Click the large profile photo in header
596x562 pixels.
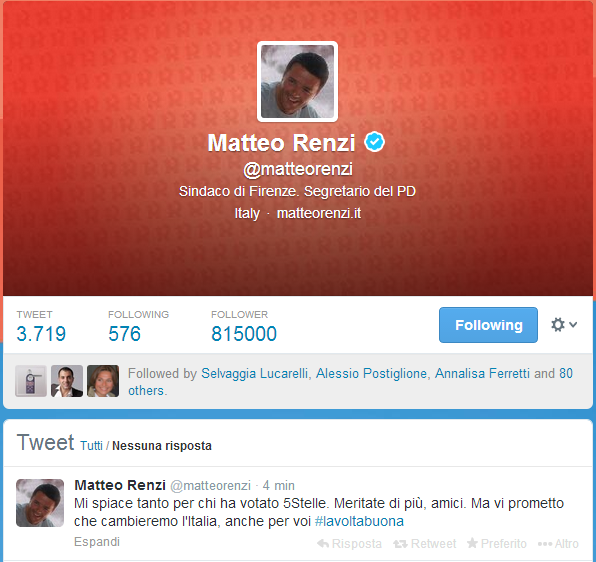297,81
